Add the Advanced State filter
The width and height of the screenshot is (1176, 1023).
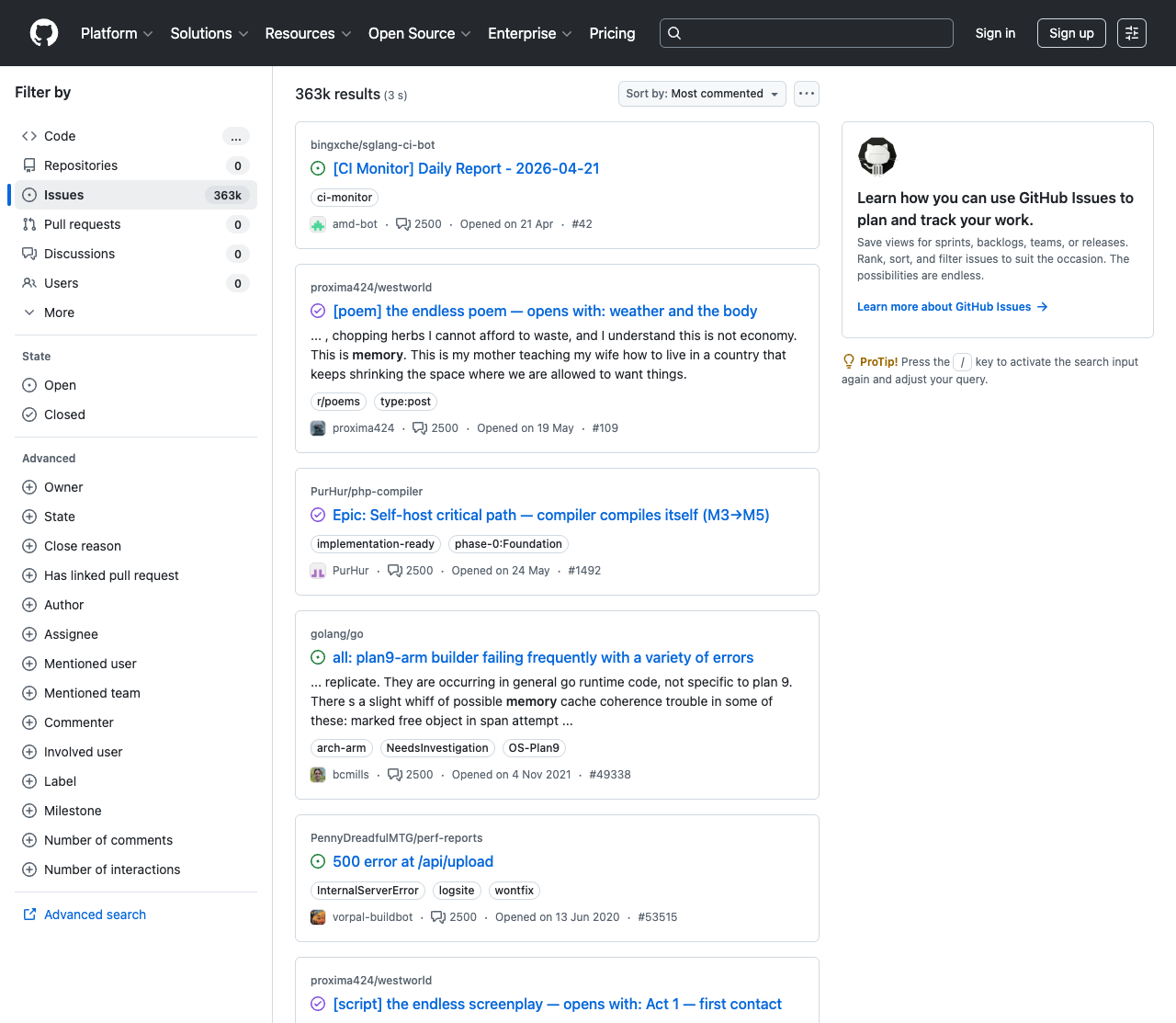(136, 517)
